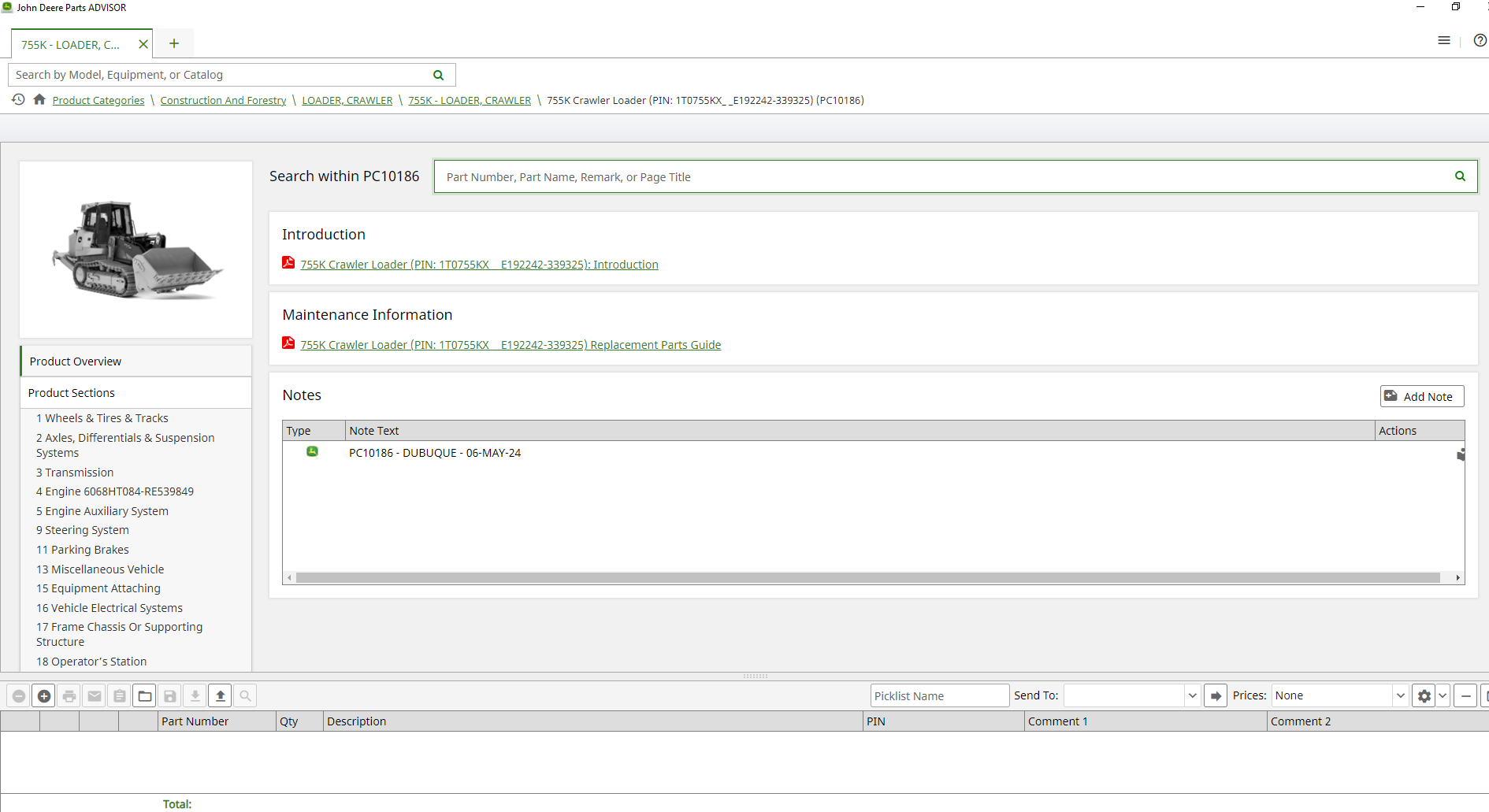Click 755K - LOADER, CRAWLER breadcrumb link

click(x=470, y=100)
